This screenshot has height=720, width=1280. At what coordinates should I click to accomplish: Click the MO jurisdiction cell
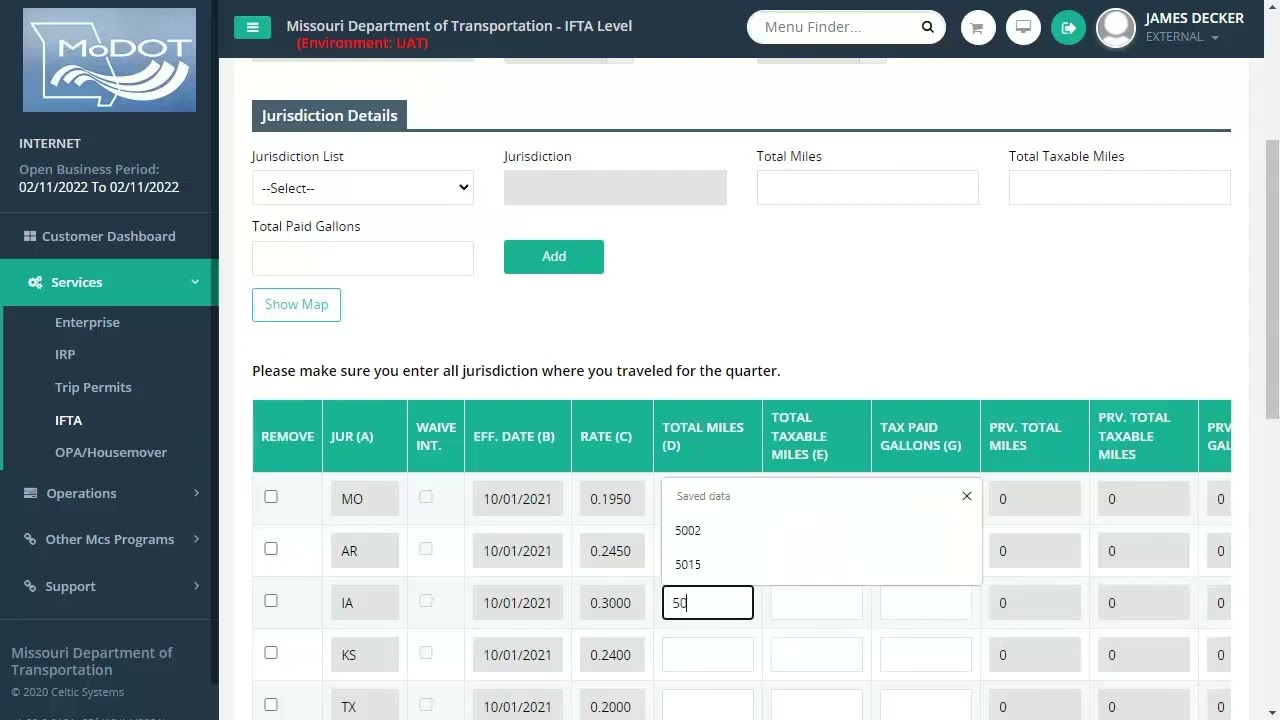(365, 499)
